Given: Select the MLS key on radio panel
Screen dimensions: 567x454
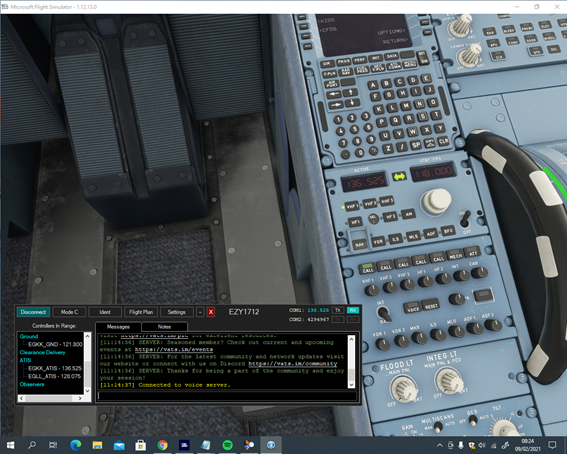Looking at the screenshot, I should point(413,236).
